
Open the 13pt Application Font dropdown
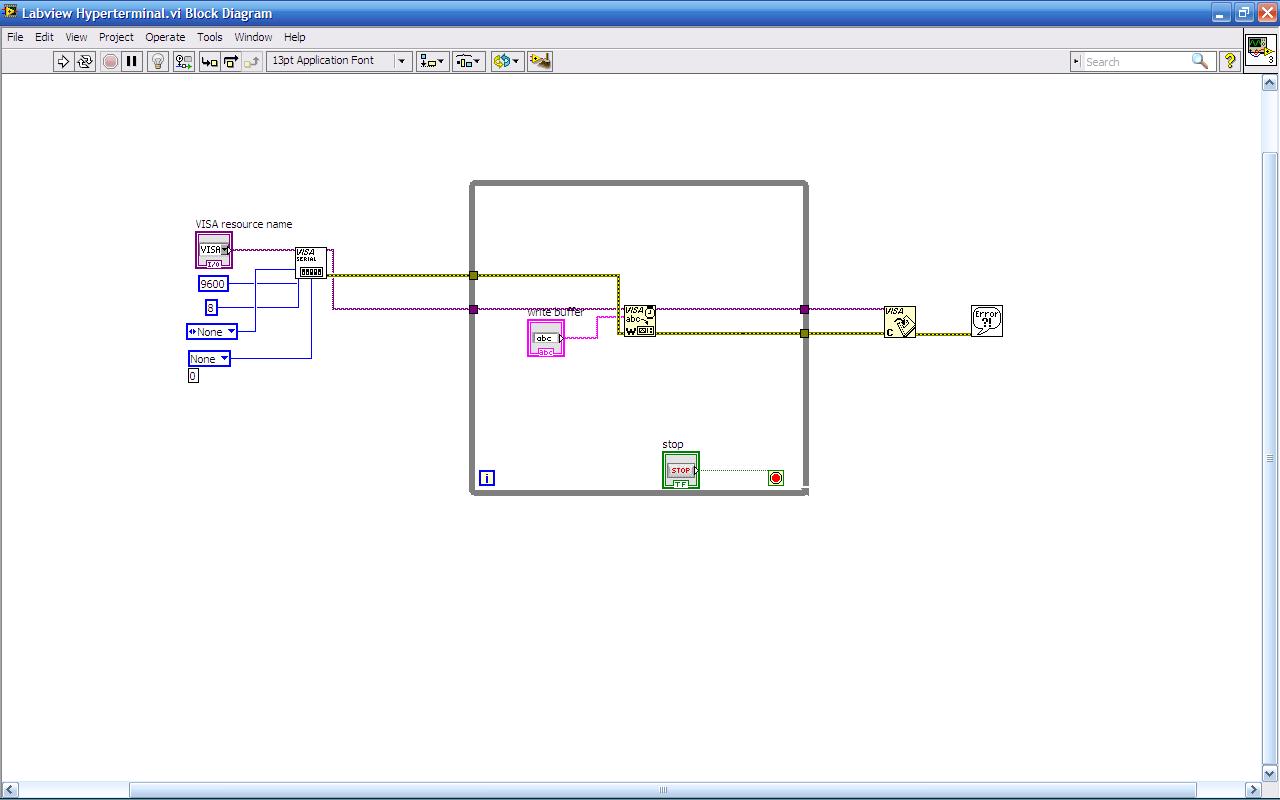point(339,61)
